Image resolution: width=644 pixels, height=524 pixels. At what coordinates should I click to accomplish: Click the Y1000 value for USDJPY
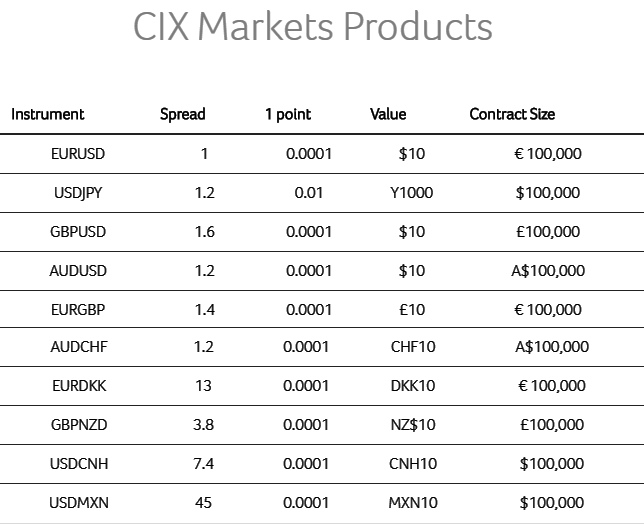tap(411, 193)
